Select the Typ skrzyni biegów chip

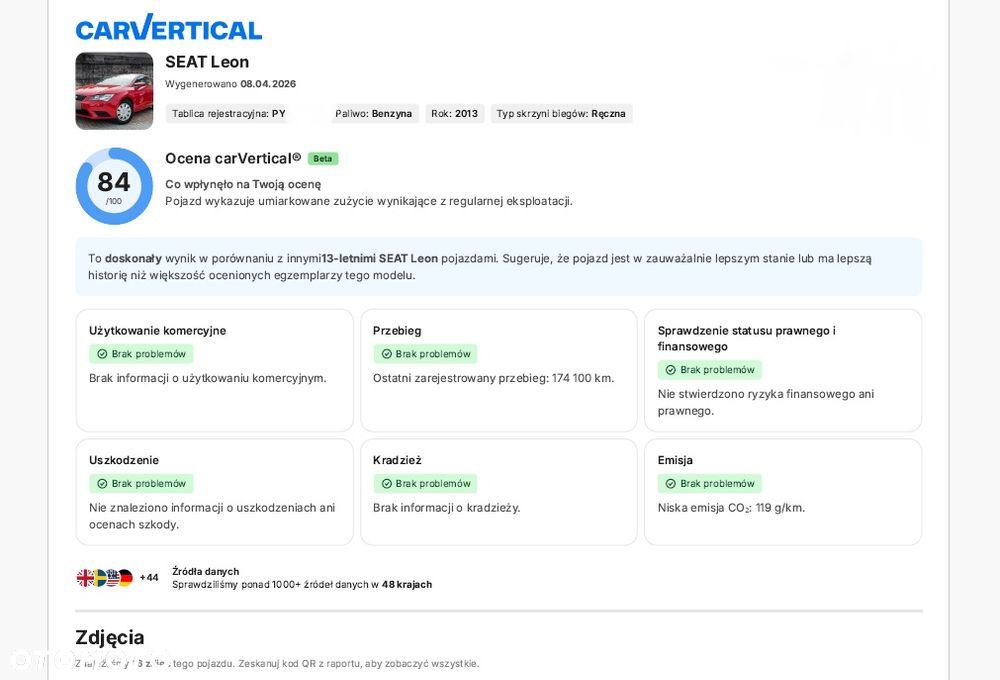coord(561,114)
